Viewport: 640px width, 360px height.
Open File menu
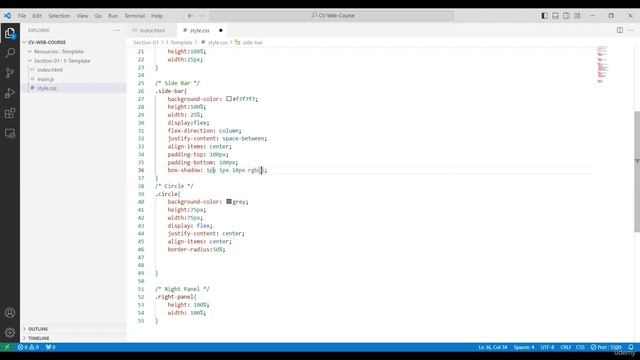pos(22,16)
